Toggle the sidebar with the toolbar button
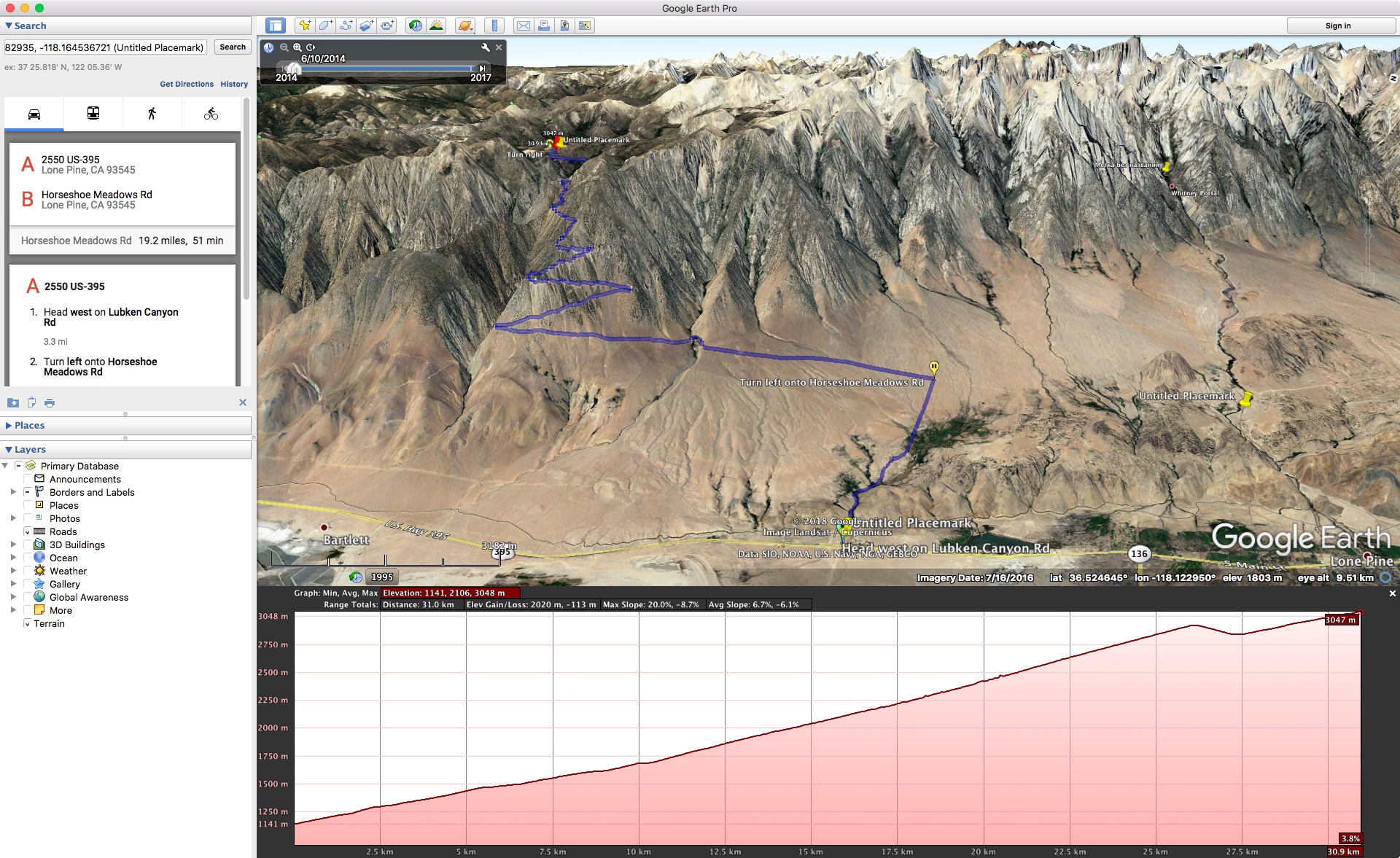 coord(275,26)
